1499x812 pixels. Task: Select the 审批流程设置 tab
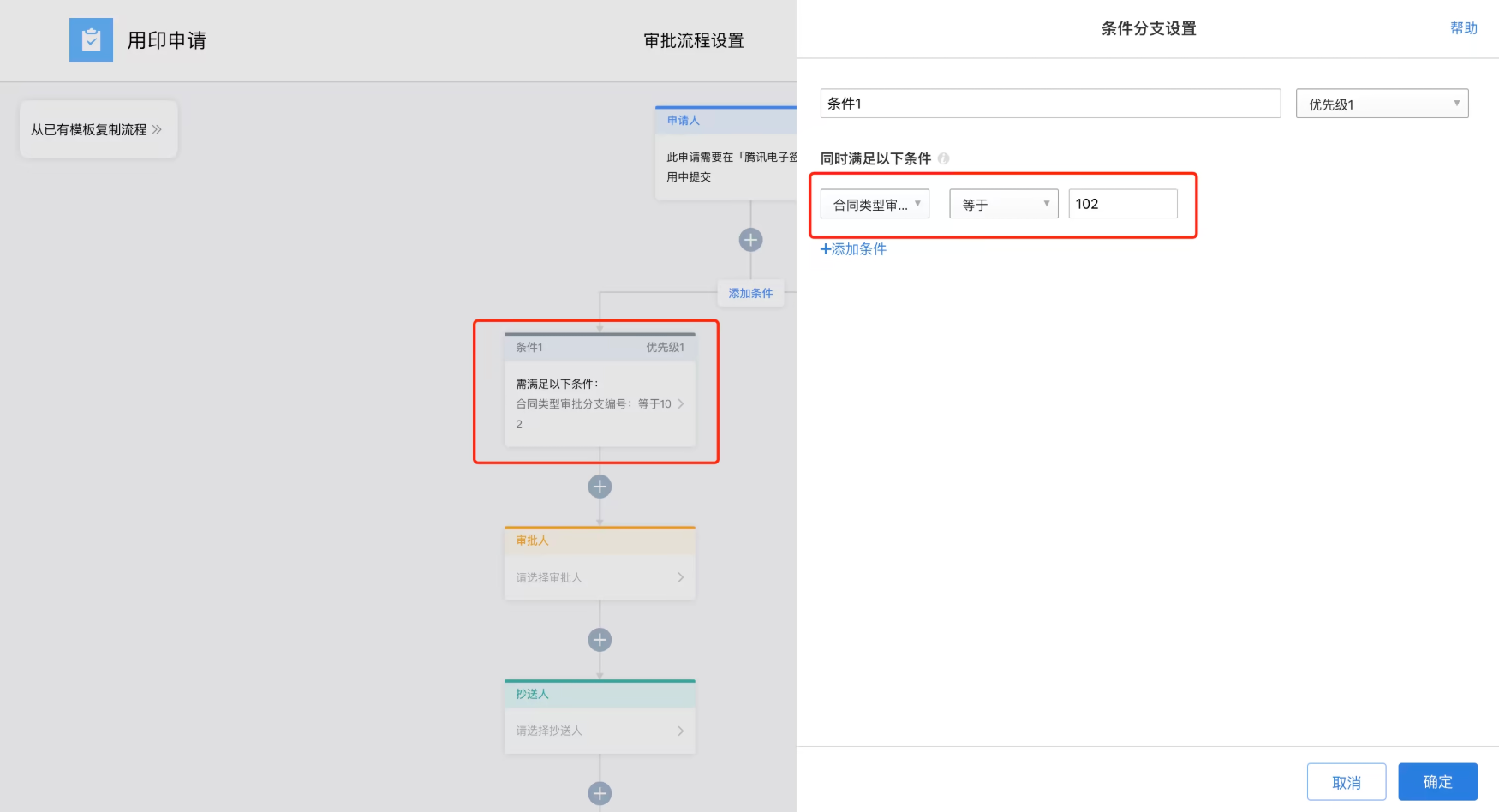click(694, 40)
